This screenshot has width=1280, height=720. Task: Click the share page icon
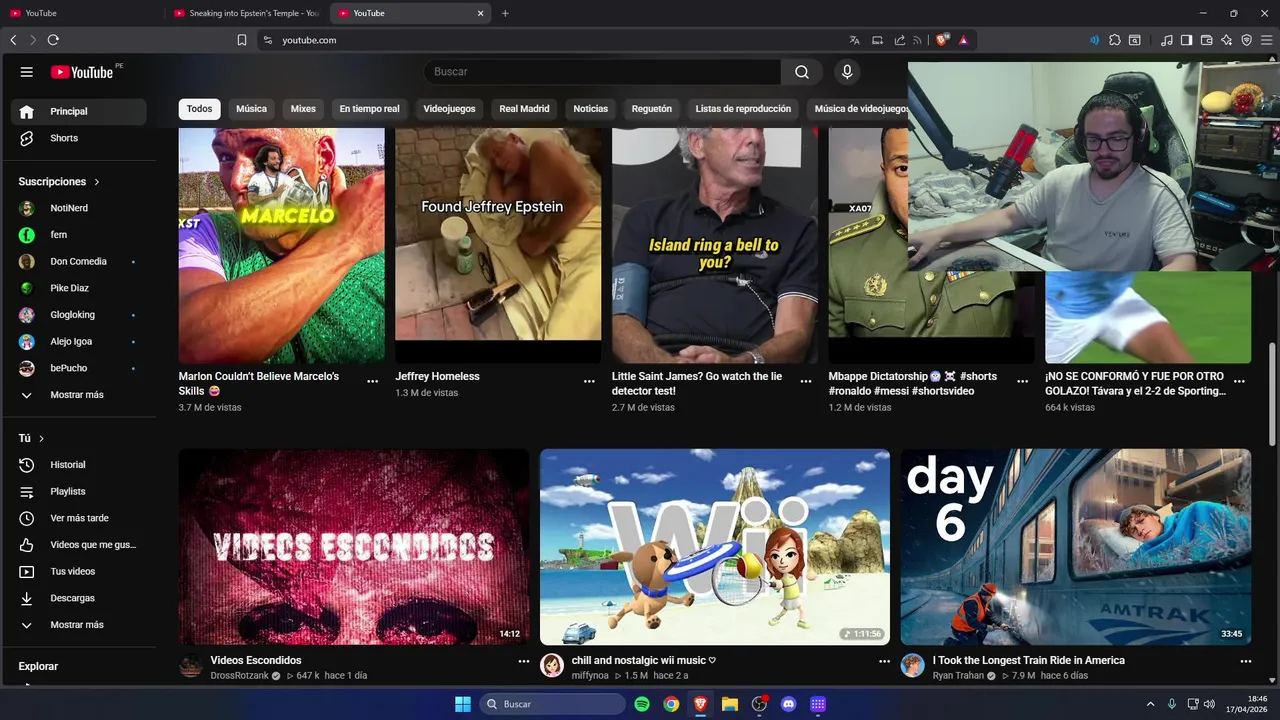pyautogui.click(x=900, y=40)
